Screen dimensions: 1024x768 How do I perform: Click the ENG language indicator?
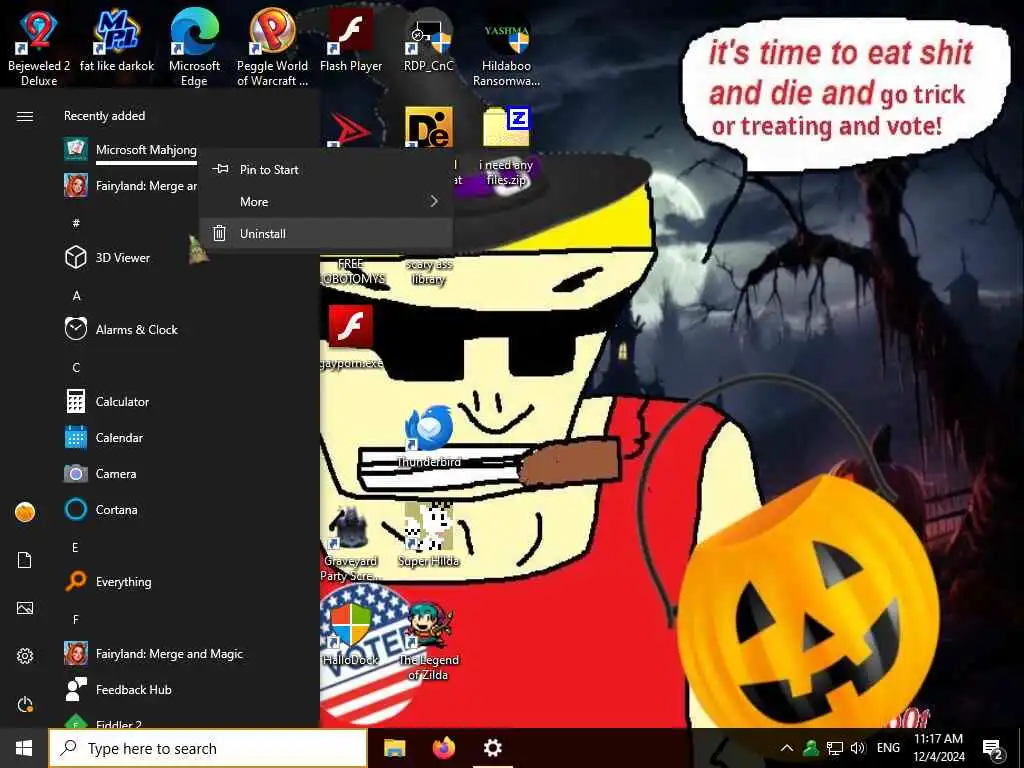tap(888, 748)
